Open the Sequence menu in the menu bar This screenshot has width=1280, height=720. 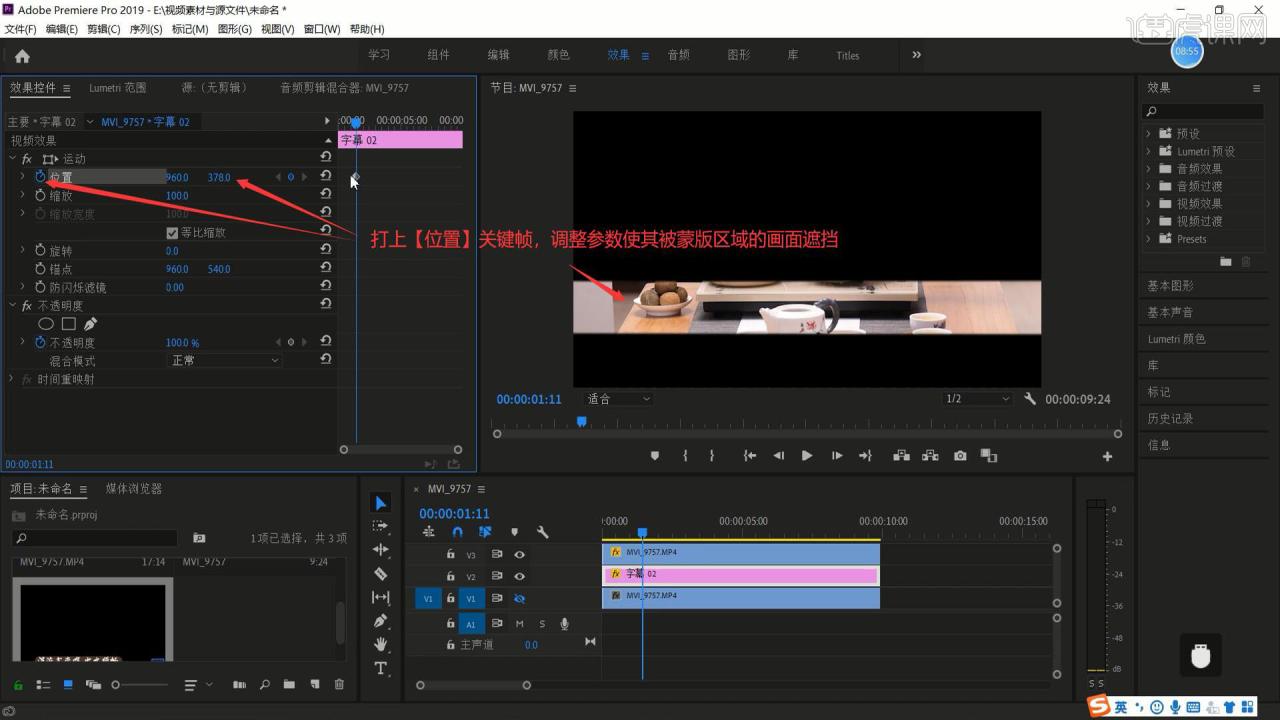pos(145,29)
